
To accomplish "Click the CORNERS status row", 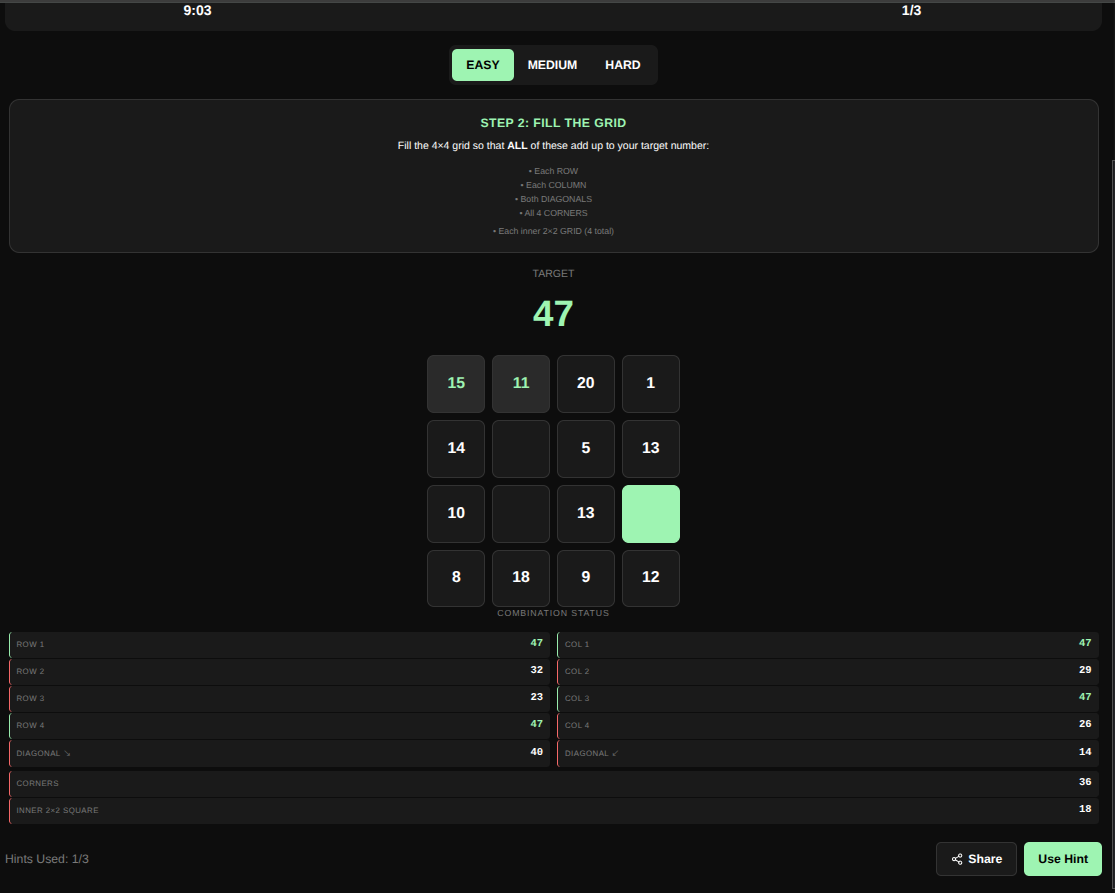I will coord(553,782).
